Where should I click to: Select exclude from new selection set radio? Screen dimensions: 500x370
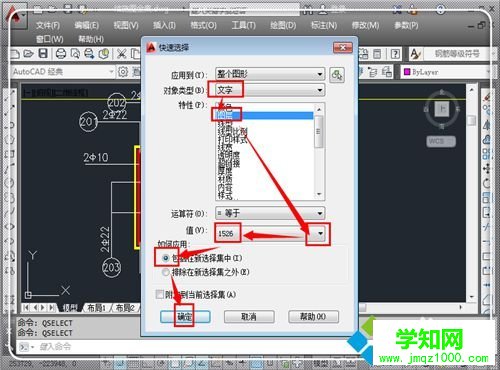click(x=165, y=272)
